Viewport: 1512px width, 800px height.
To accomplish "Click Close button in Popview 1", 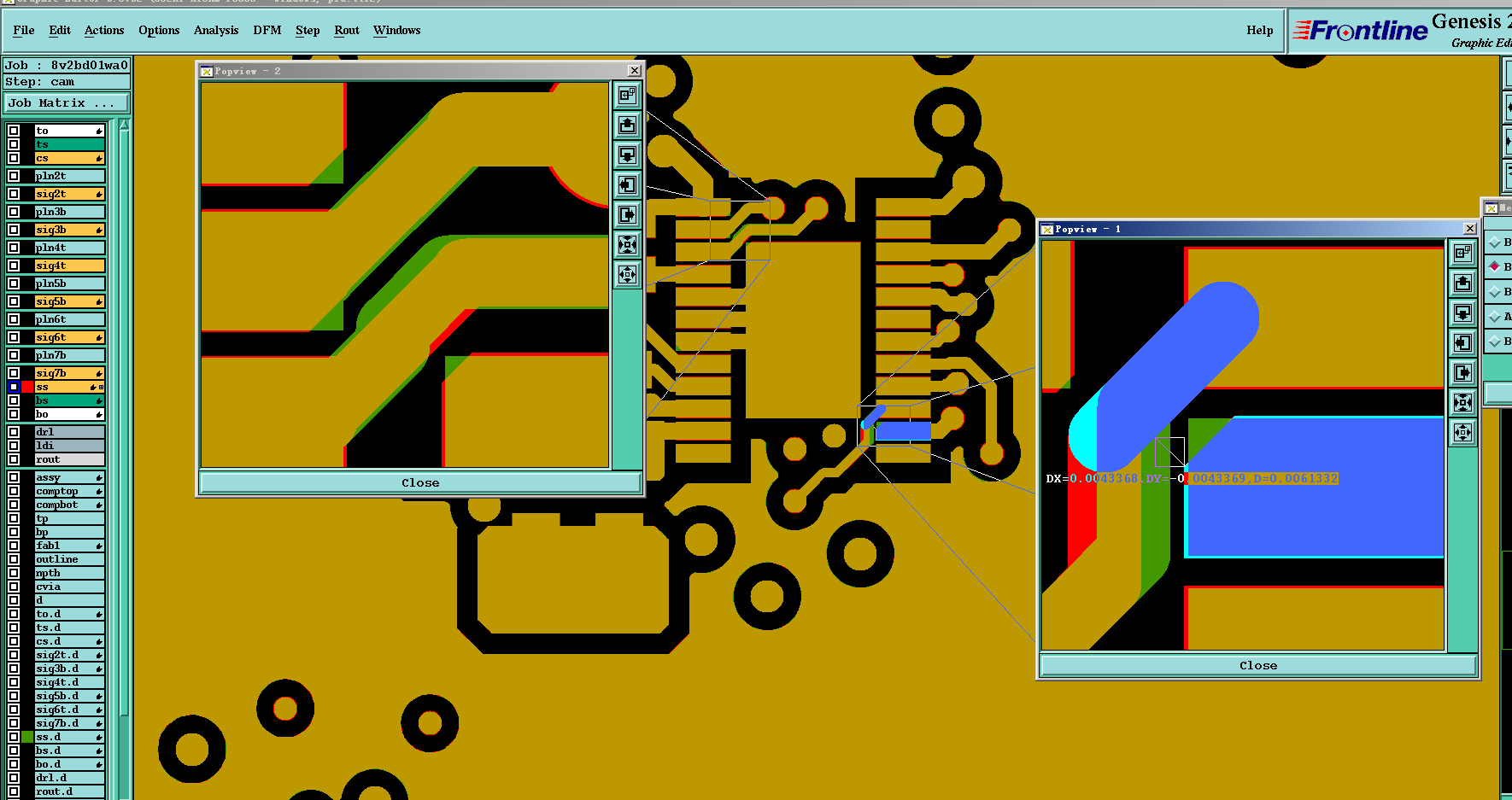I will 1258,665.
